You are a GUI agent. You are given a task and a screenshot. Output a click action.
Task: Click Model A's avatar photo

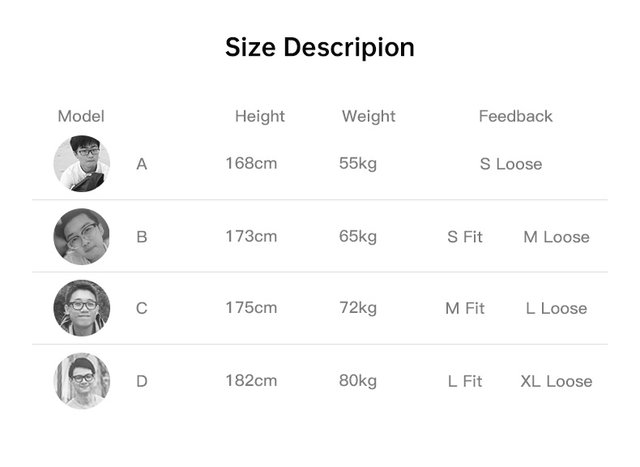[82, 164]
